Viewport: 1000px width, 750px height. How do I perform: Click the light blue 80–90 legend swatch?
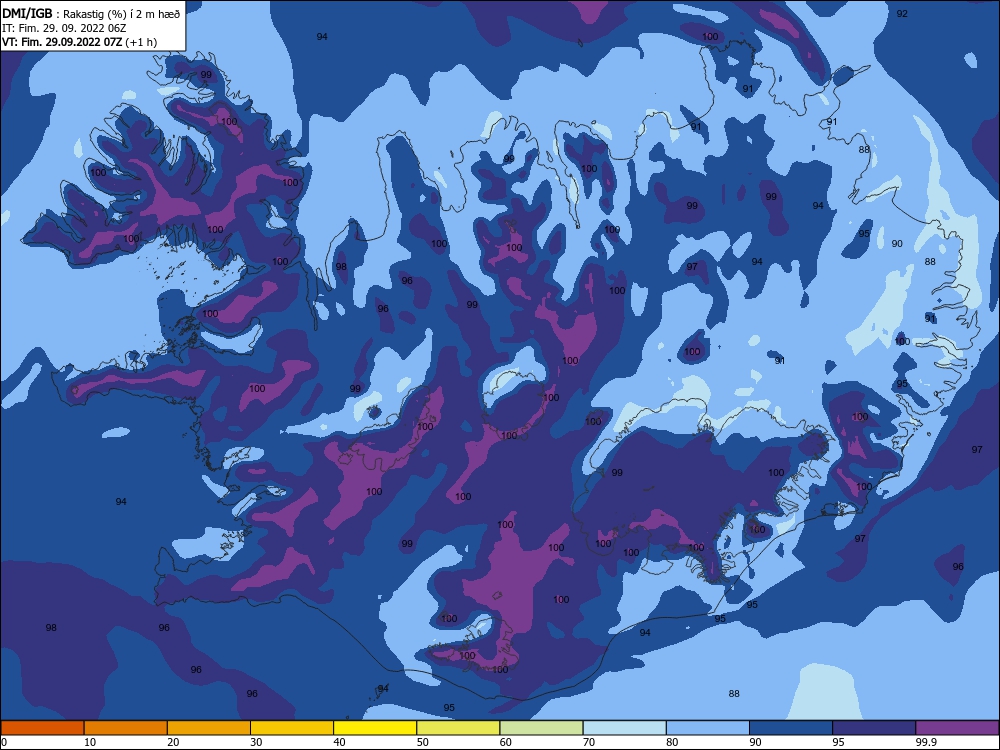[708, 728]
